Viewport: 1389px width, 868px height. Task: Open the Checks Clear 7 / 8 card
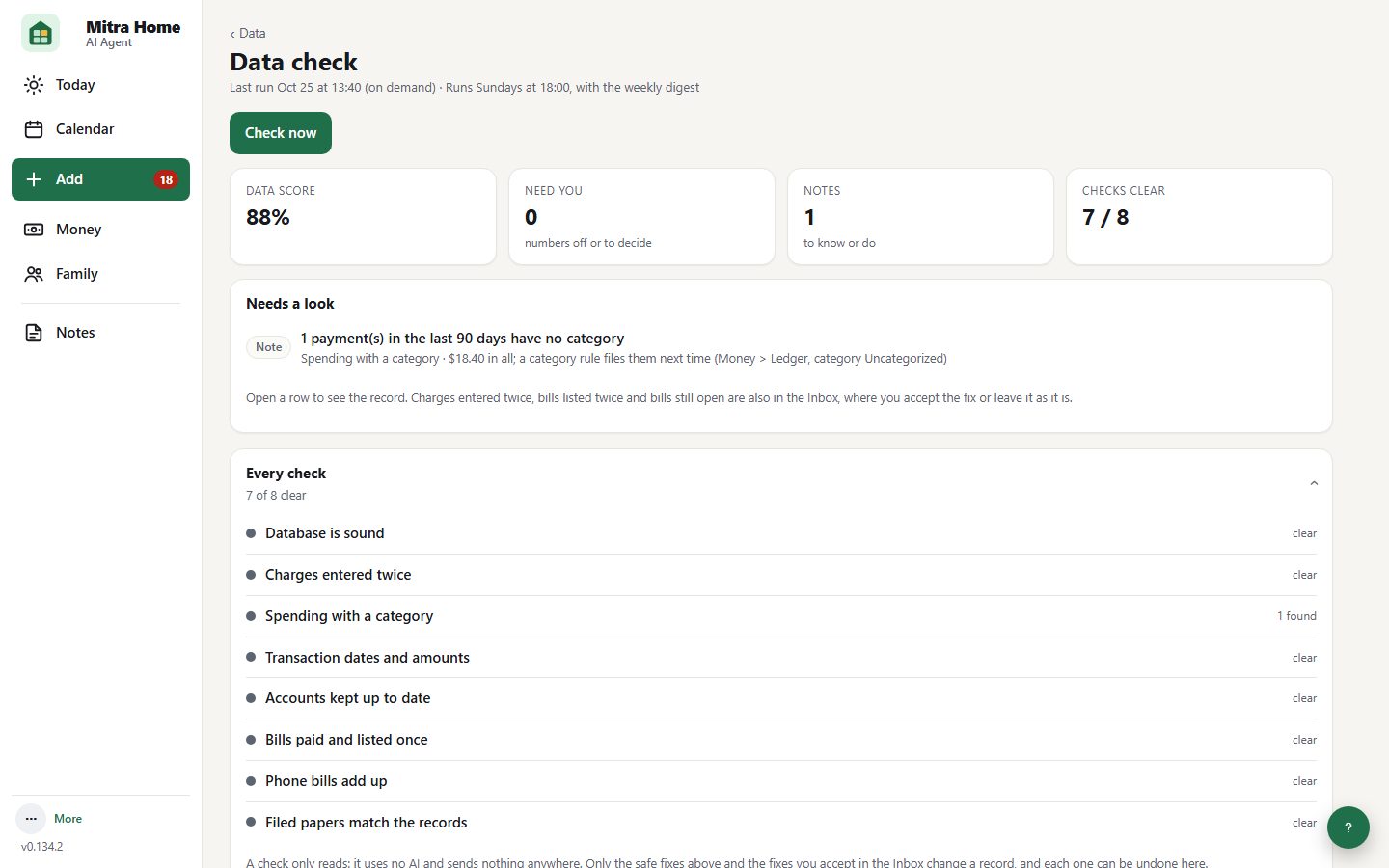coord(1199,216)
